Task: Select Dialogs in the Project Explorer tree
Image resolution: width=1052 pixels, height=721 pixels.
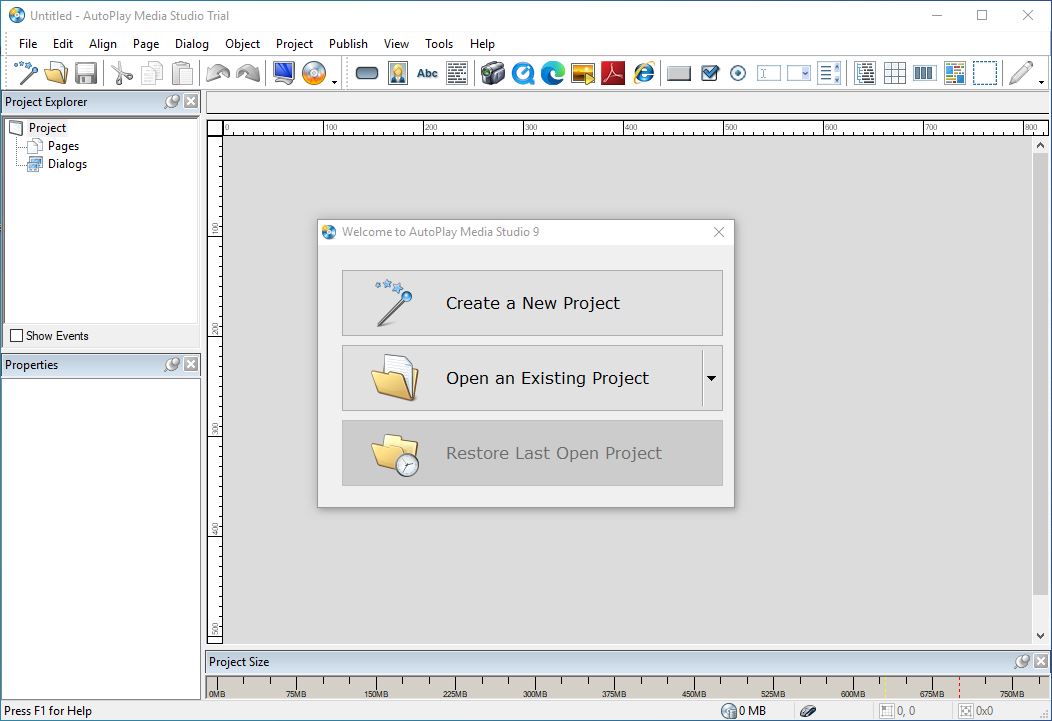Action: coord(67,164)
